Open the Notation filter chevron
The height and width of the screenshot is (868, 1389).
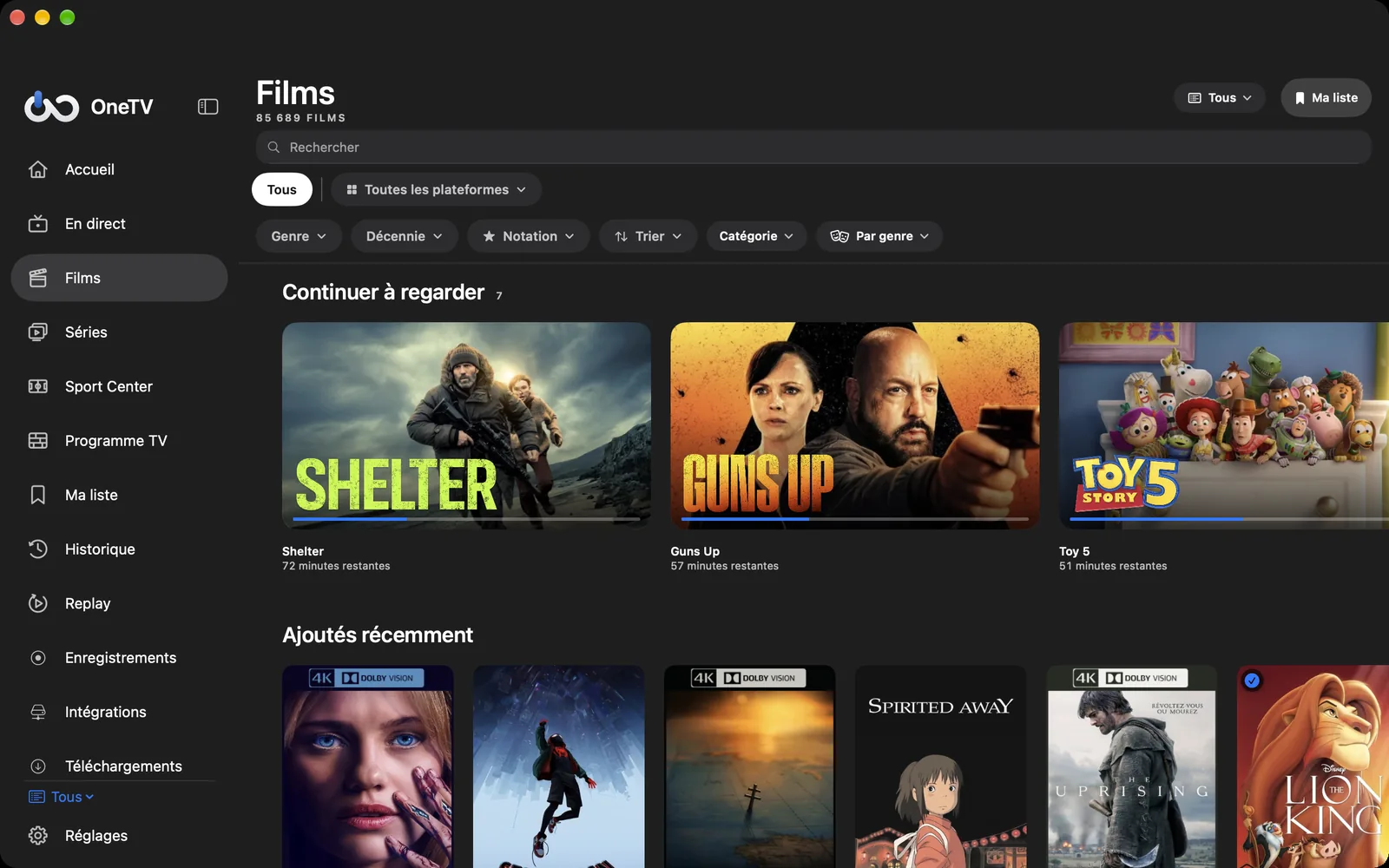(569, 236)
